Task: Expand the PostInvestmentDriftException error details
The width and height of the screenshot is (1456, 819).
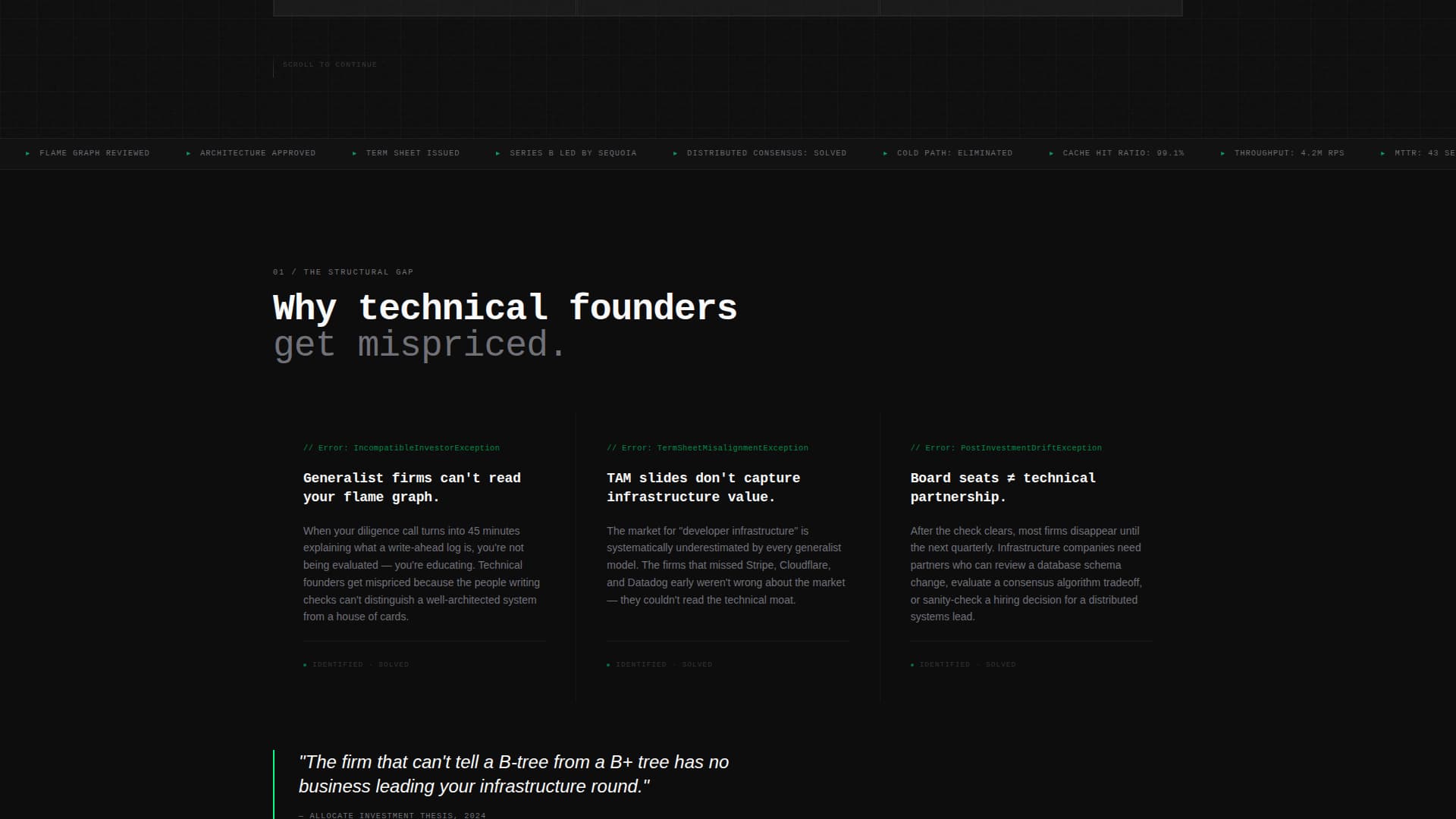Action: pyautogui.click(x=1006, y=447)
